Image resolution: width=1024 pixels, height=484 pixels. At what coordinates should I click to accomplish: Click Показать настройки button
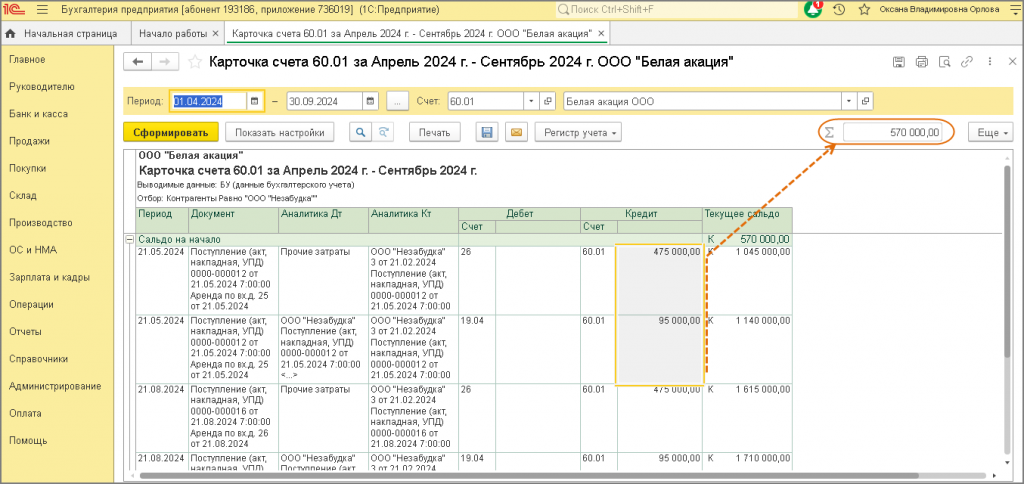point(280,133)
